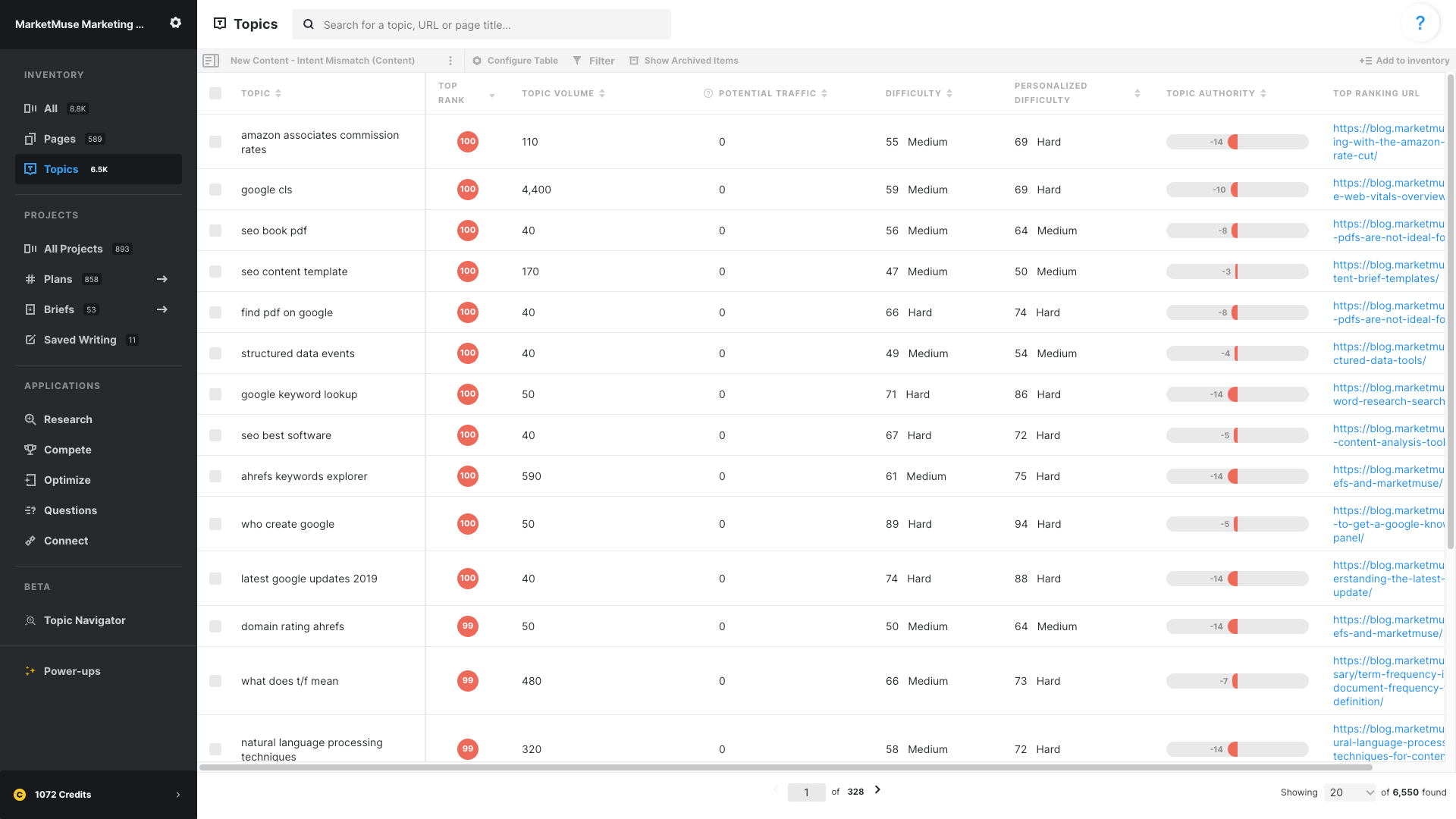Viewport: 1456px width, 819px height.
Task: Open options menu for New Content - Intent Mismatch
Action: click(450, 60)
